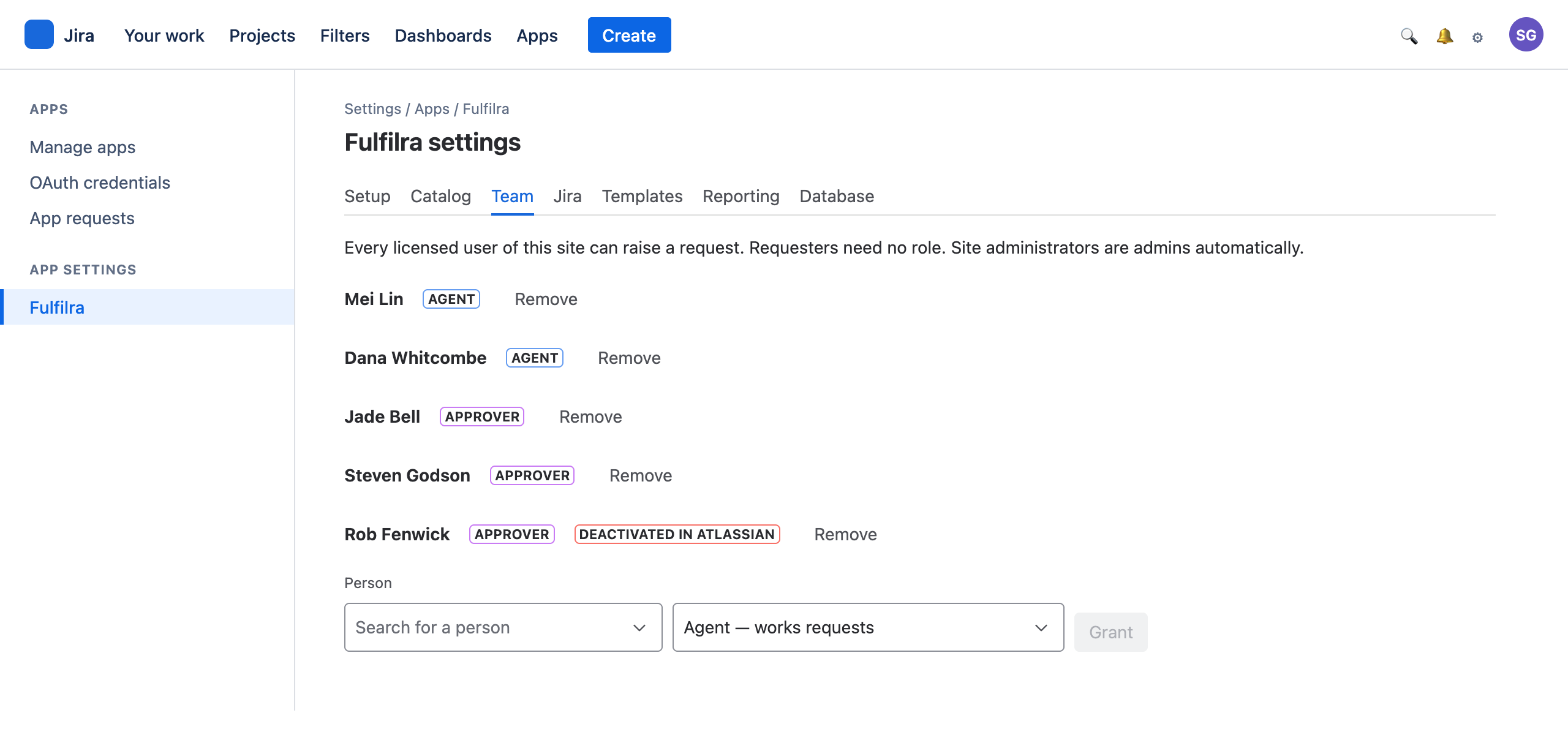Click the name Steven Godson
Screen dimensions: 1568x740
point(407,475)
